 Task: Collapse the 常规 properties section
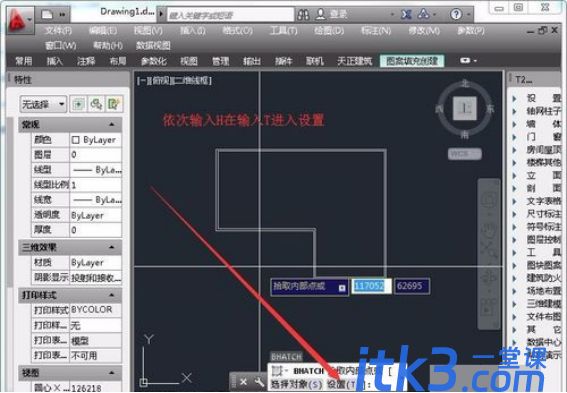click(x=112, y=125)
